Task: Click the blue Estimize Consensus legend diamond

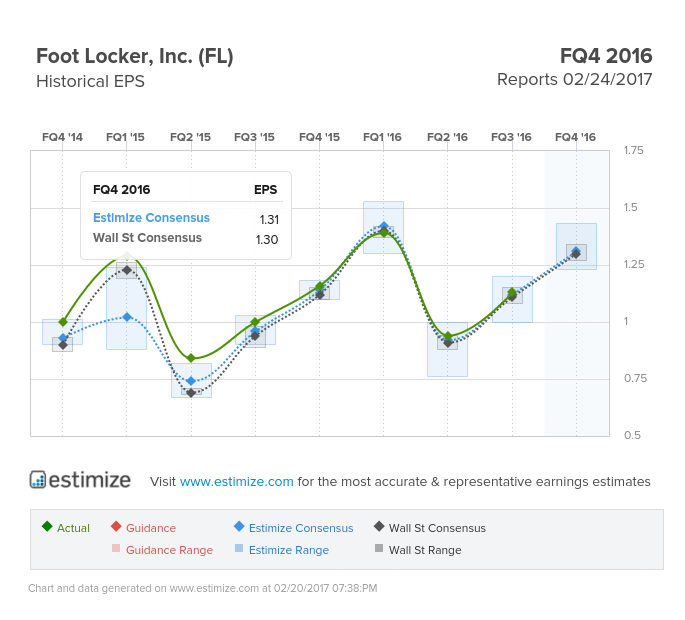Action: pos(239,526)
